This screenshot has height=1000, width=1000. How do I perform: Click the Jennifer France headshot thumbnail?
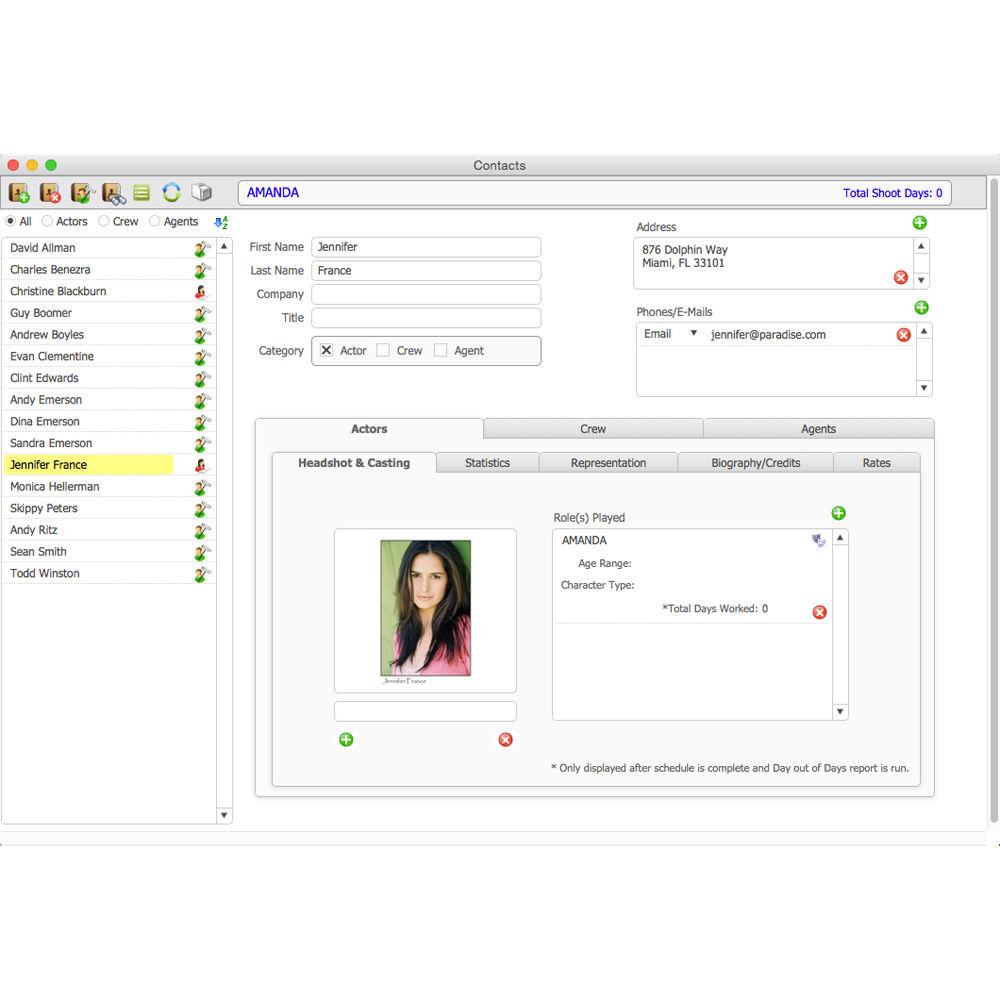[425, 608]
